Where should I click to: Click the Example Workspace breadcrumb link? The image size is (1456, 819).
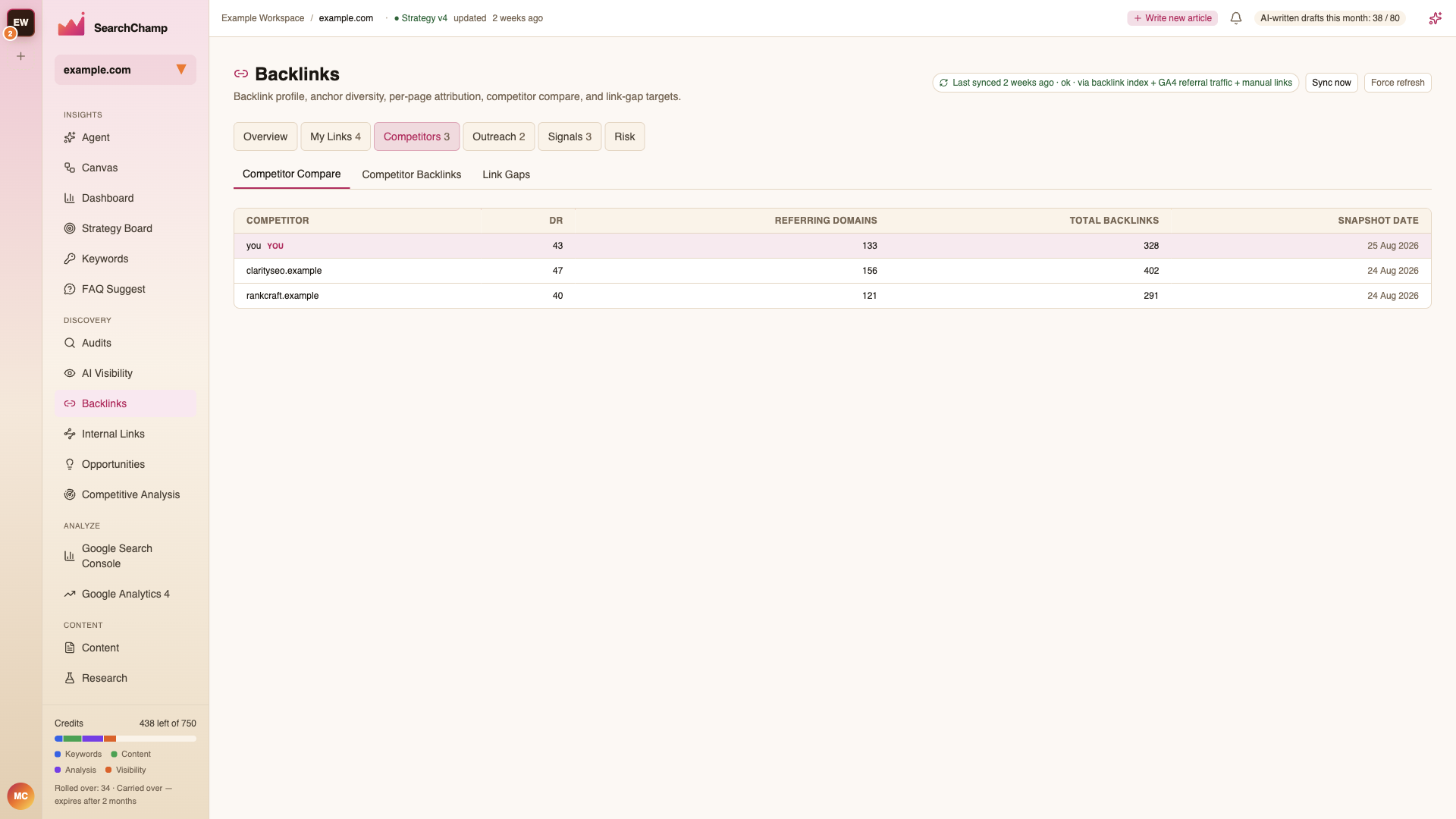point(262,18)
